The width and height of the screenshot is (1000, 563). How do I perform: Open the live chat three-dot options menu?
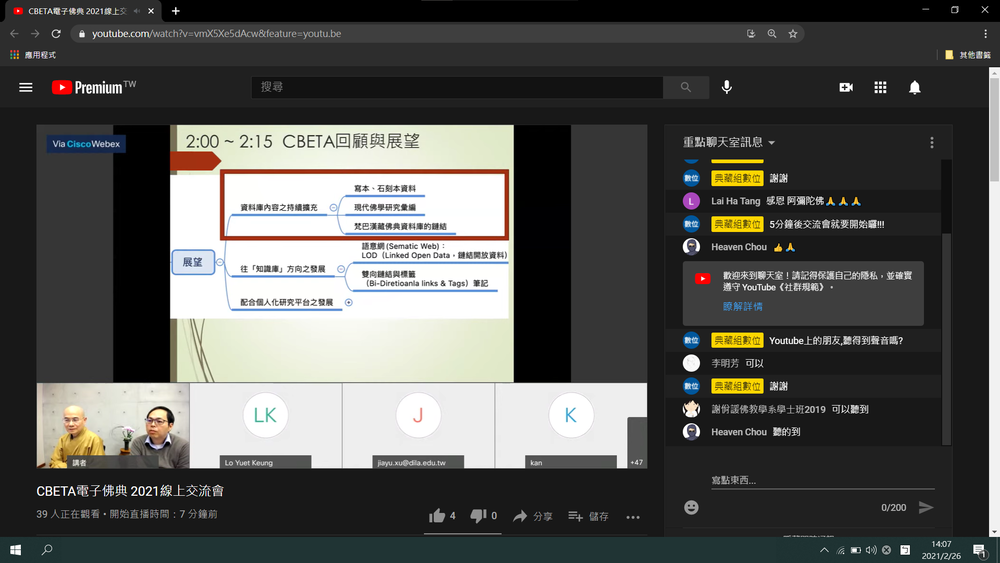pos(932,143)
